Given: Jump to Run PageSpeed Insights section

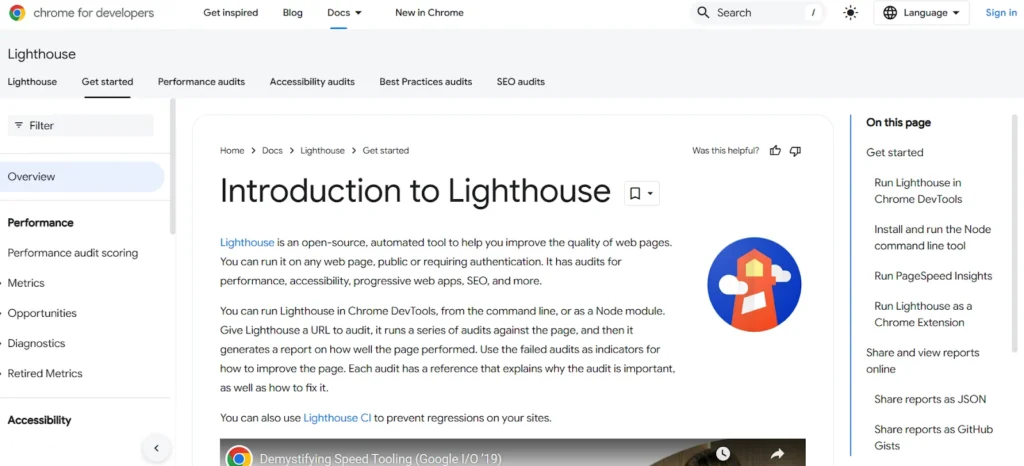Looking at the screenshot, I should (933, 276).
